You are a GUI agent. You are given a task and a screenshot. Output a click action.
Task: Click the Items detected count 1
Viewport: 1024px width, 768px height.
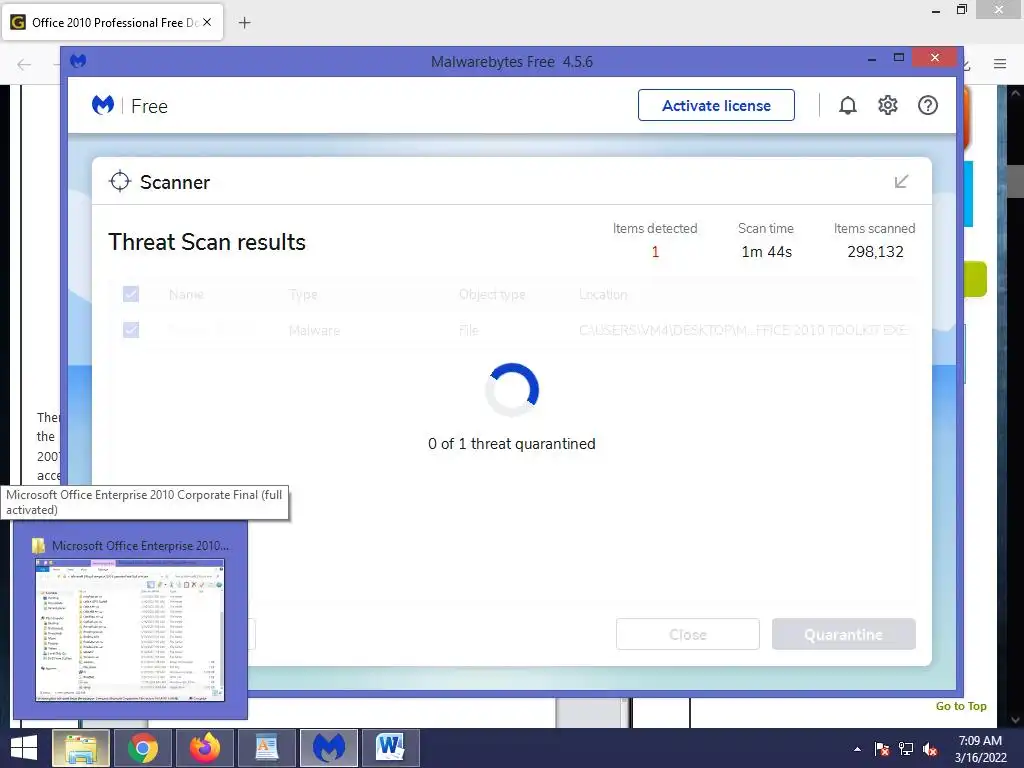click(x=655, y=252)
